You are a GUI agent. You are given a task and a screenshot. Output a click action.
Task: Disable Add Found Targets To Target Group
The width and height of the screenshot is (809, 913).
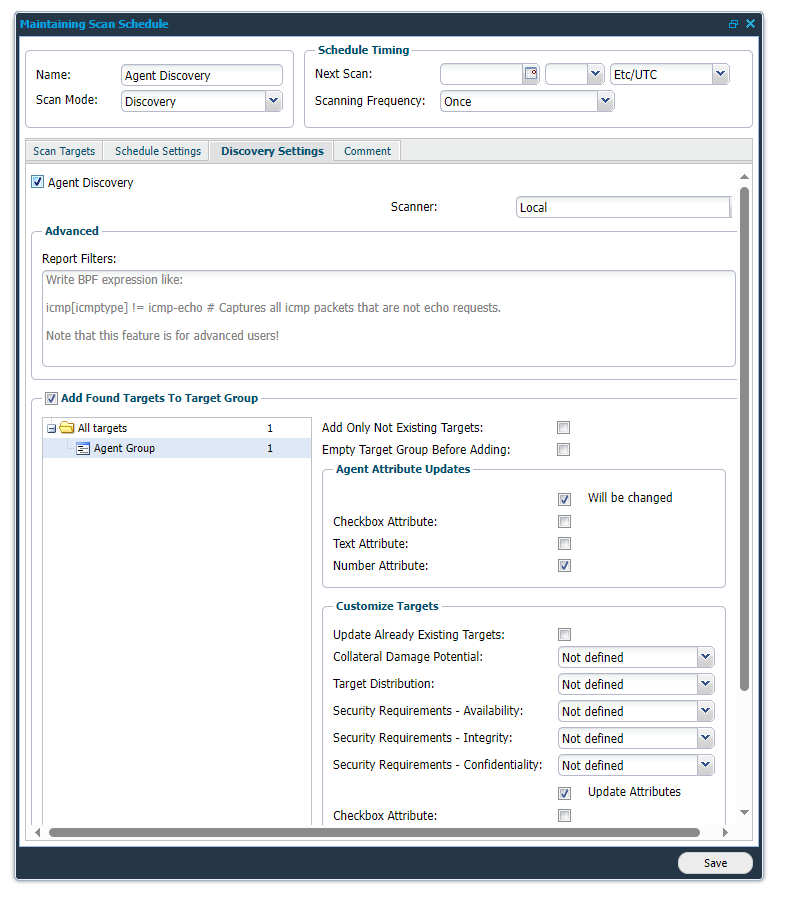(x=52, y=398)
